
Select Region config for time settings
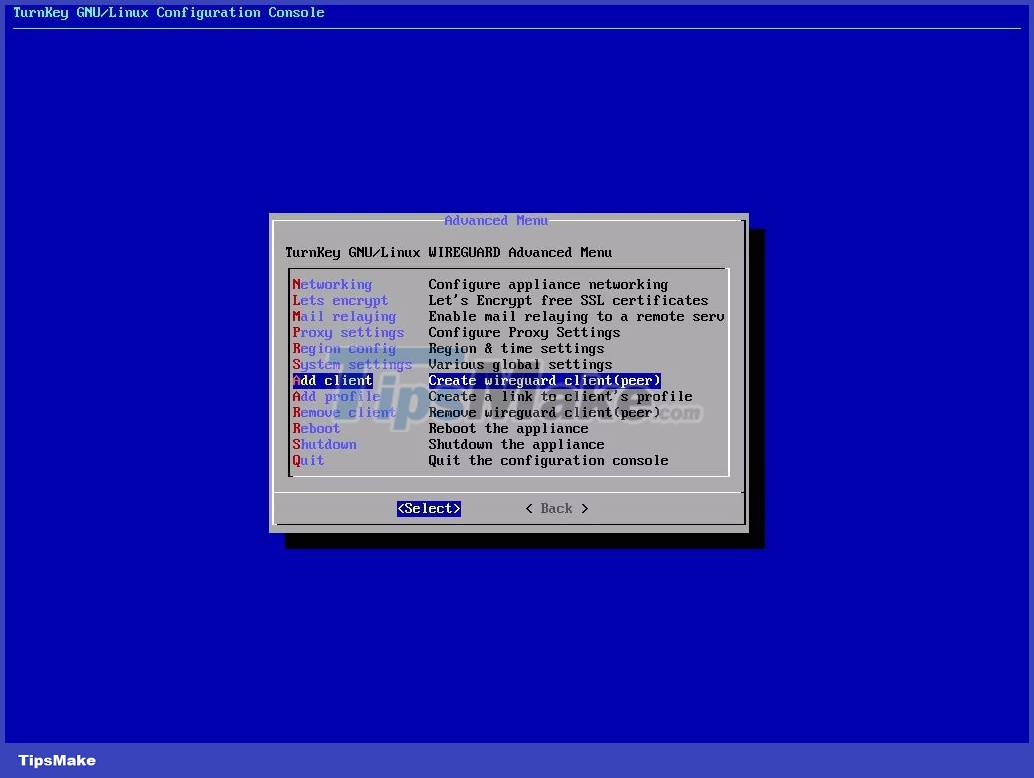point(344,348)
